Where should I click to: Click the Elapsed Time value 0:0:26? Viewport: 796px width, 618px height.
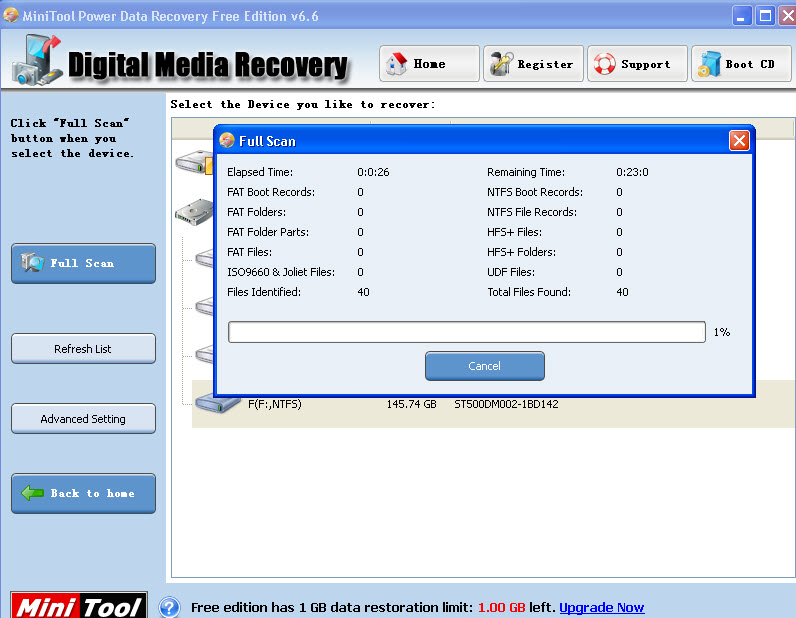coord(373,172)
